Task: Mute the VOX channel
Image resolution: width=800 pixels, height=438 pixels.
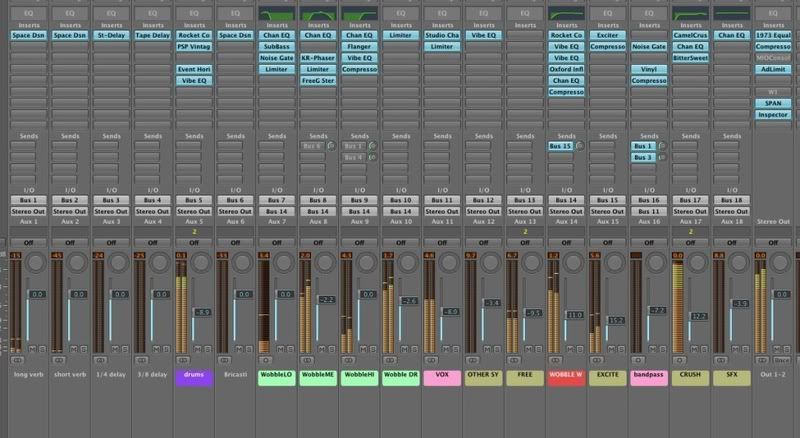Action: 446,349
